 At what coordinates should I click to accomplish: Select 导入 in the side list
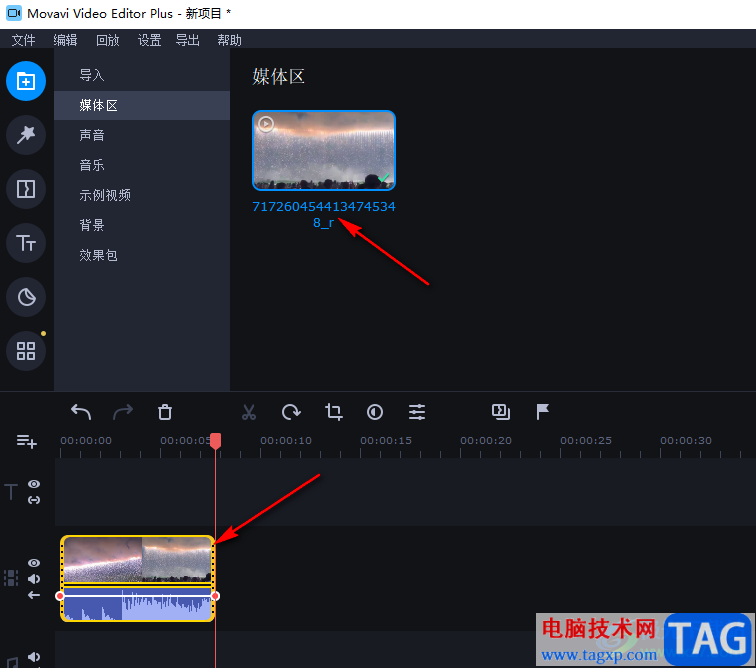pos(142,76)
